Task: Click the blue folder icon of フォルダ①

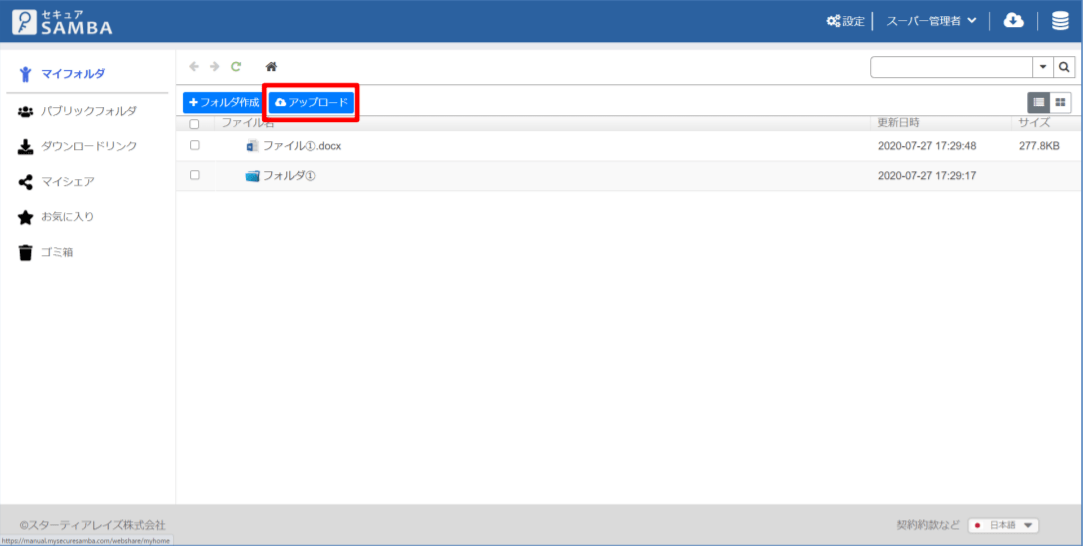Action: [x=252, y=176]
